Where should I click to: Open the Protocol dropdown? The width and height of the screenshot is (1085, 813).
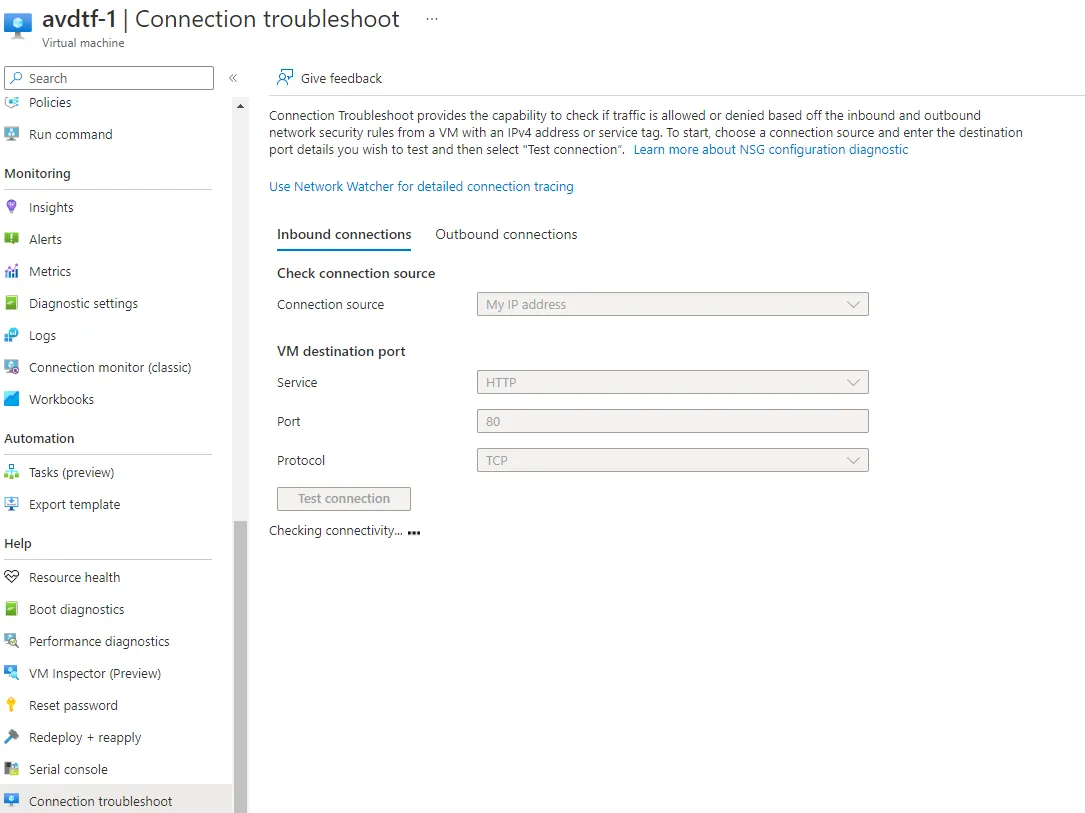[672, 460]
